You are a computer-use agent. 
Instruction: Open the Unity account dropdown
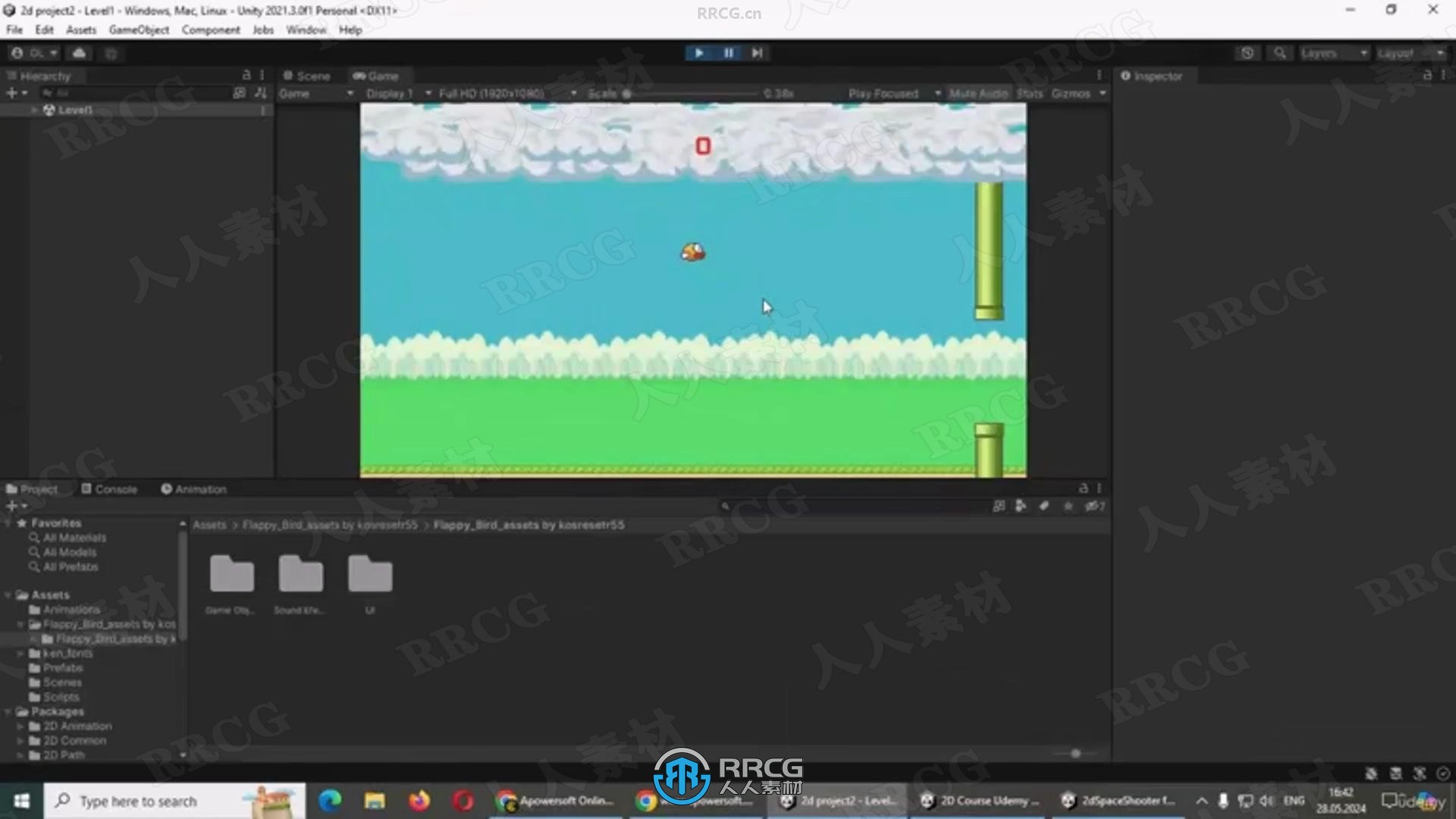click(34, 53)
